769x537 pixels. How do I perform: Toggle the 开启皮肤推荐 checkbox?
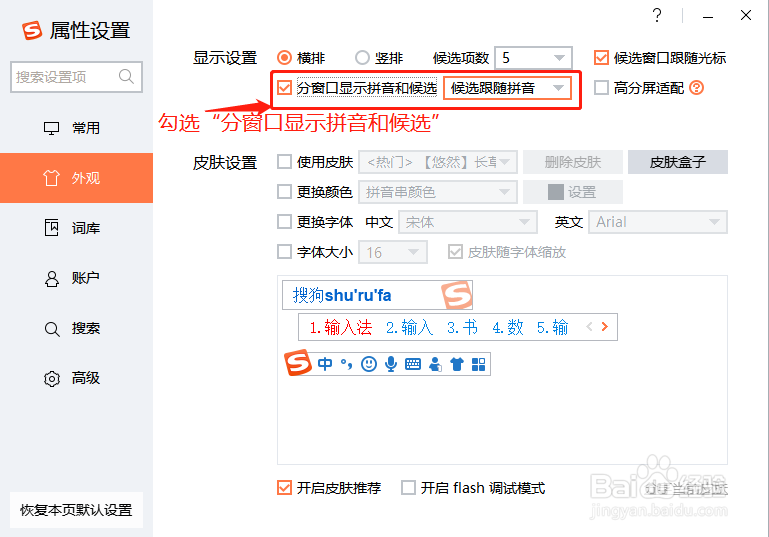coord(284,487)
